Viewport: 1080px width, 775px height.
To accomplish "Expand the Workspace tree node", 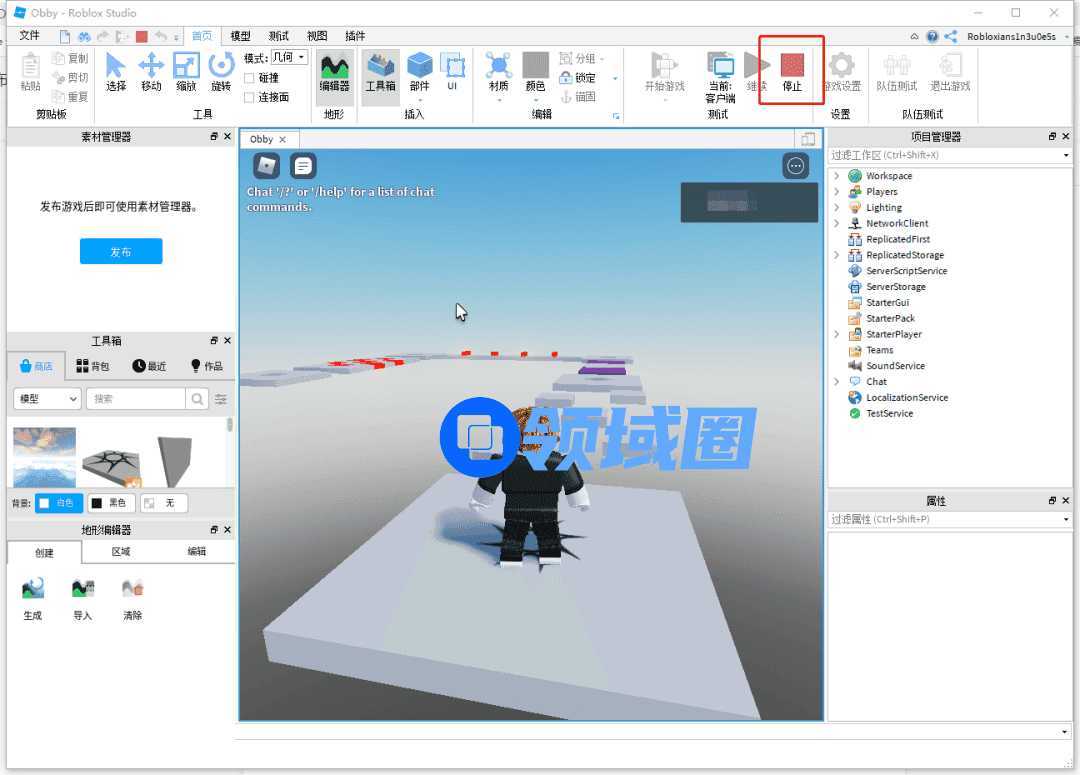I will point(837,176).
